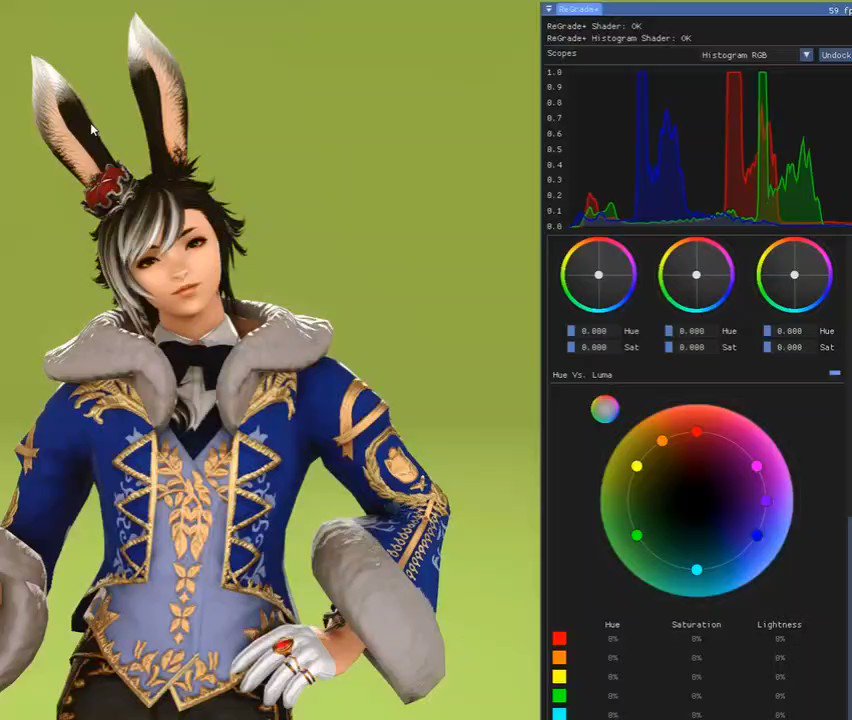Click the left color wheel's center handle
Image resolution: width=852 pixels, height=720 pixels.
click(598, 275)
